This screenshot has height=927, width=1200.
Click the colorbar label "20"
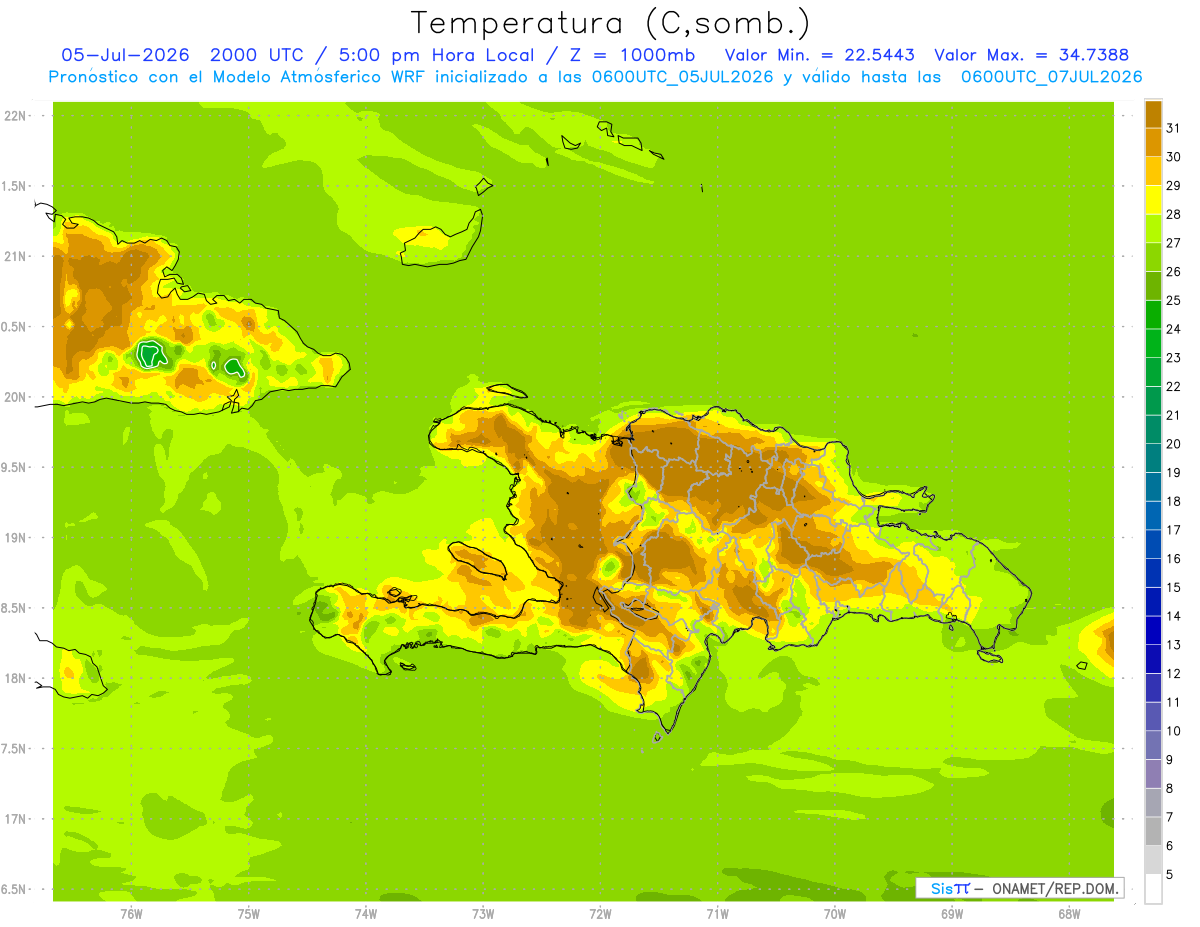point(1173,444)
